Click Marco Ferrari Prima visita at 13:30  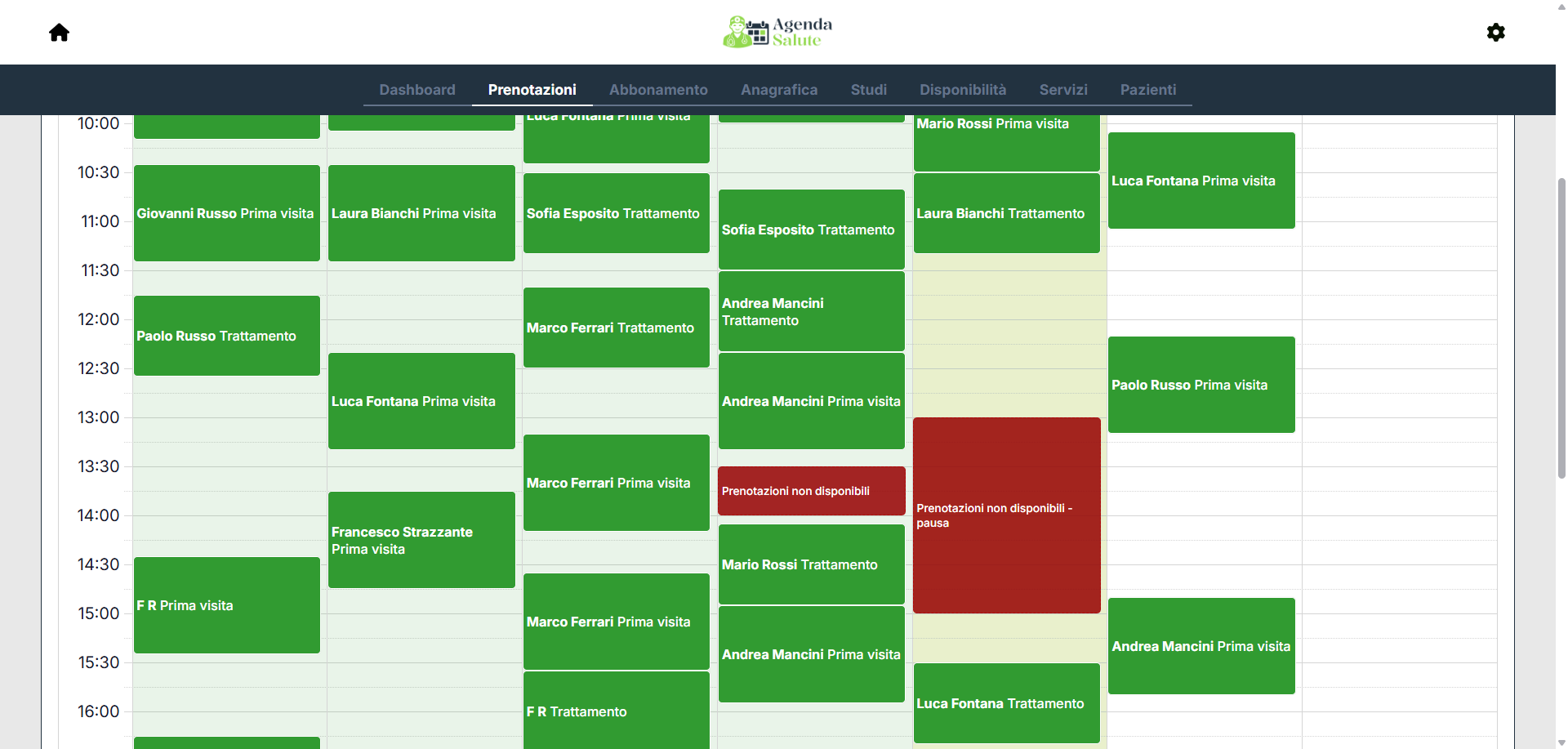(x=617, y=483)
